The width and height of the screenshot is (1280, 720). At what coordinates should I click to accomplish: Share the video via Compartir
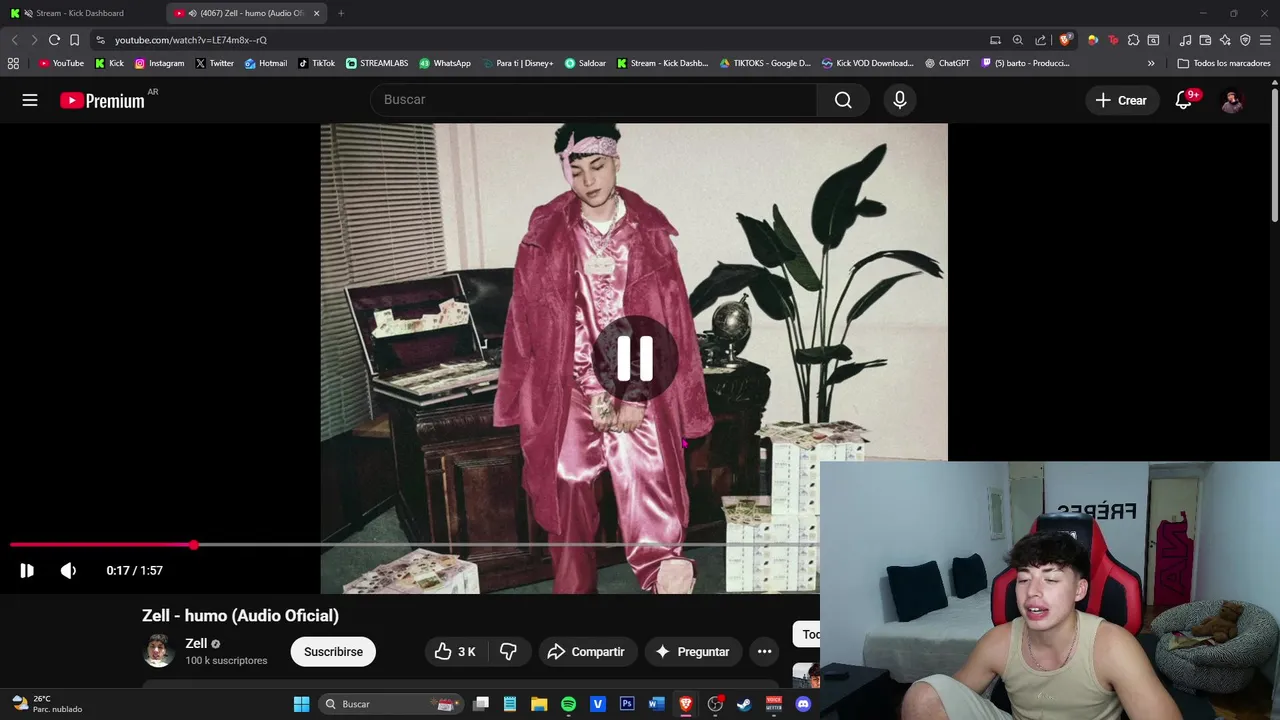(586, 652)
